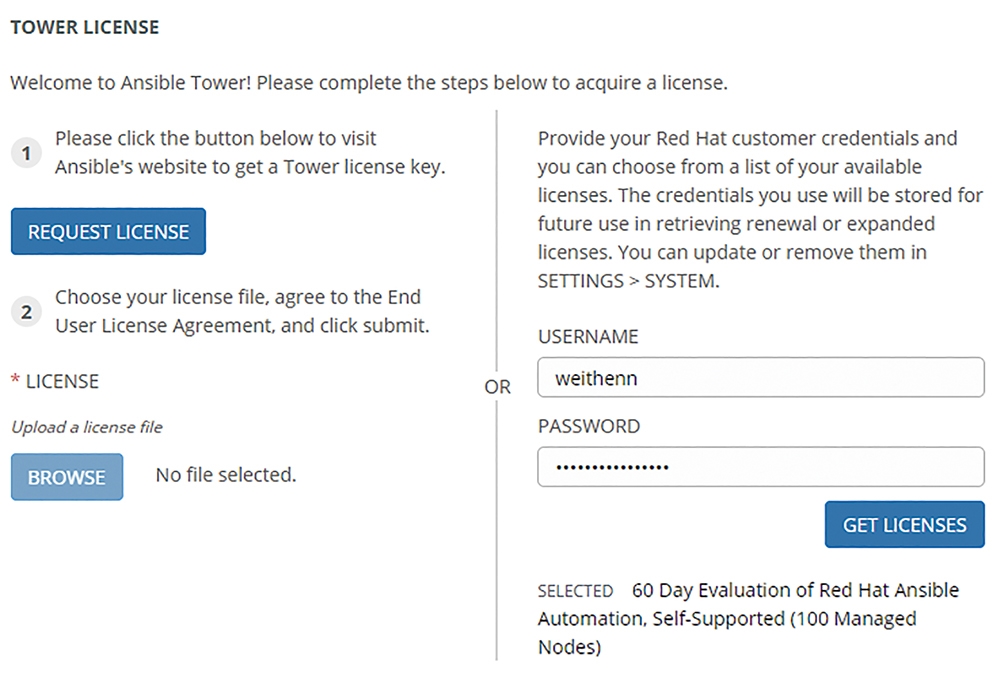The image size is (1000, 688).
Task: Click the 'No file selected.' text
Action: click(x=226, y=475)
